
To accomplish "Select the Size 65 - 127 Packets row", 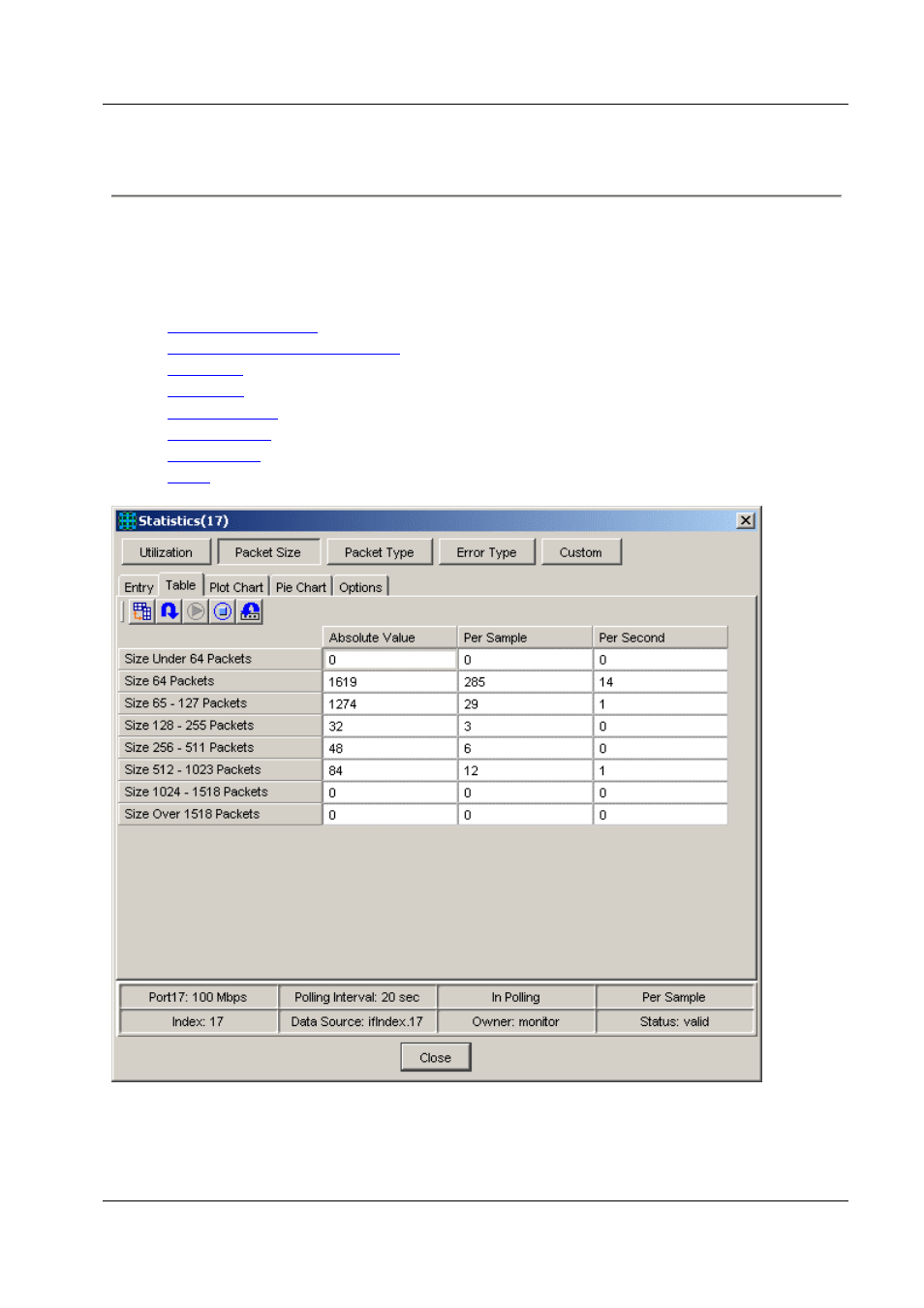I will click(220, 703).
